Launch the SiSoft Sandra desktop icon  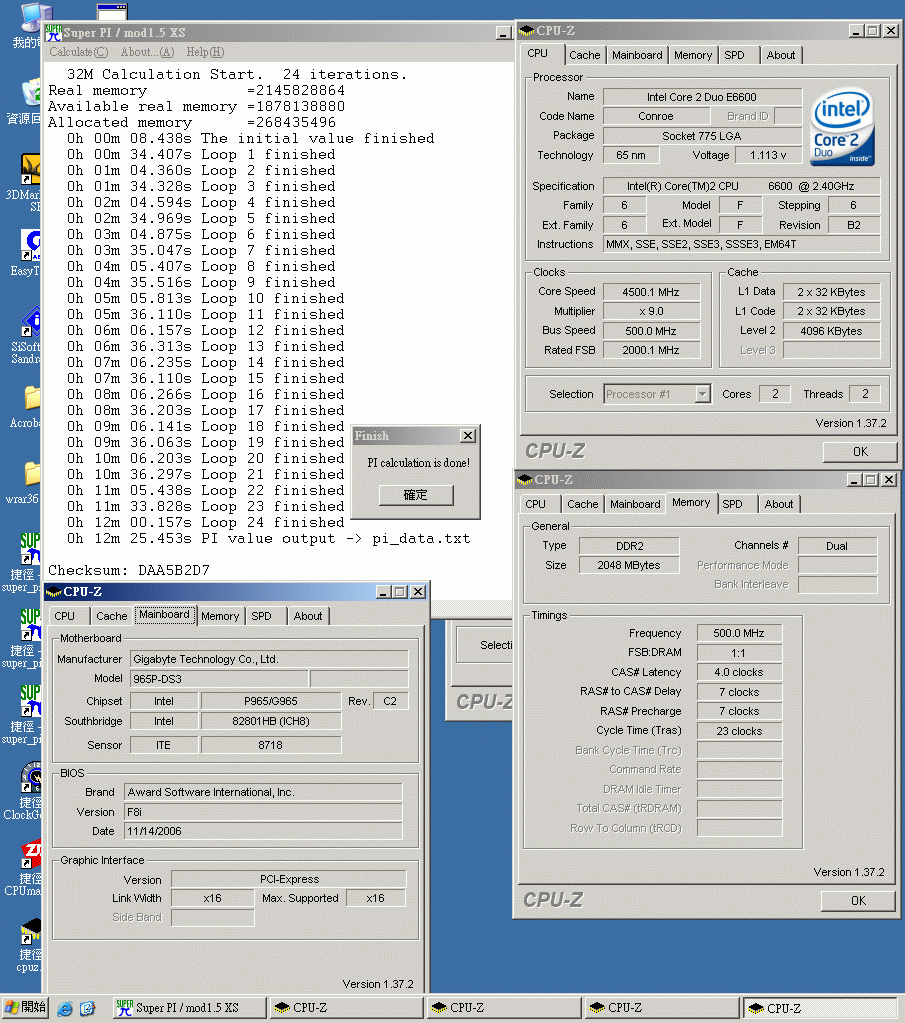[x=30, y=322]
